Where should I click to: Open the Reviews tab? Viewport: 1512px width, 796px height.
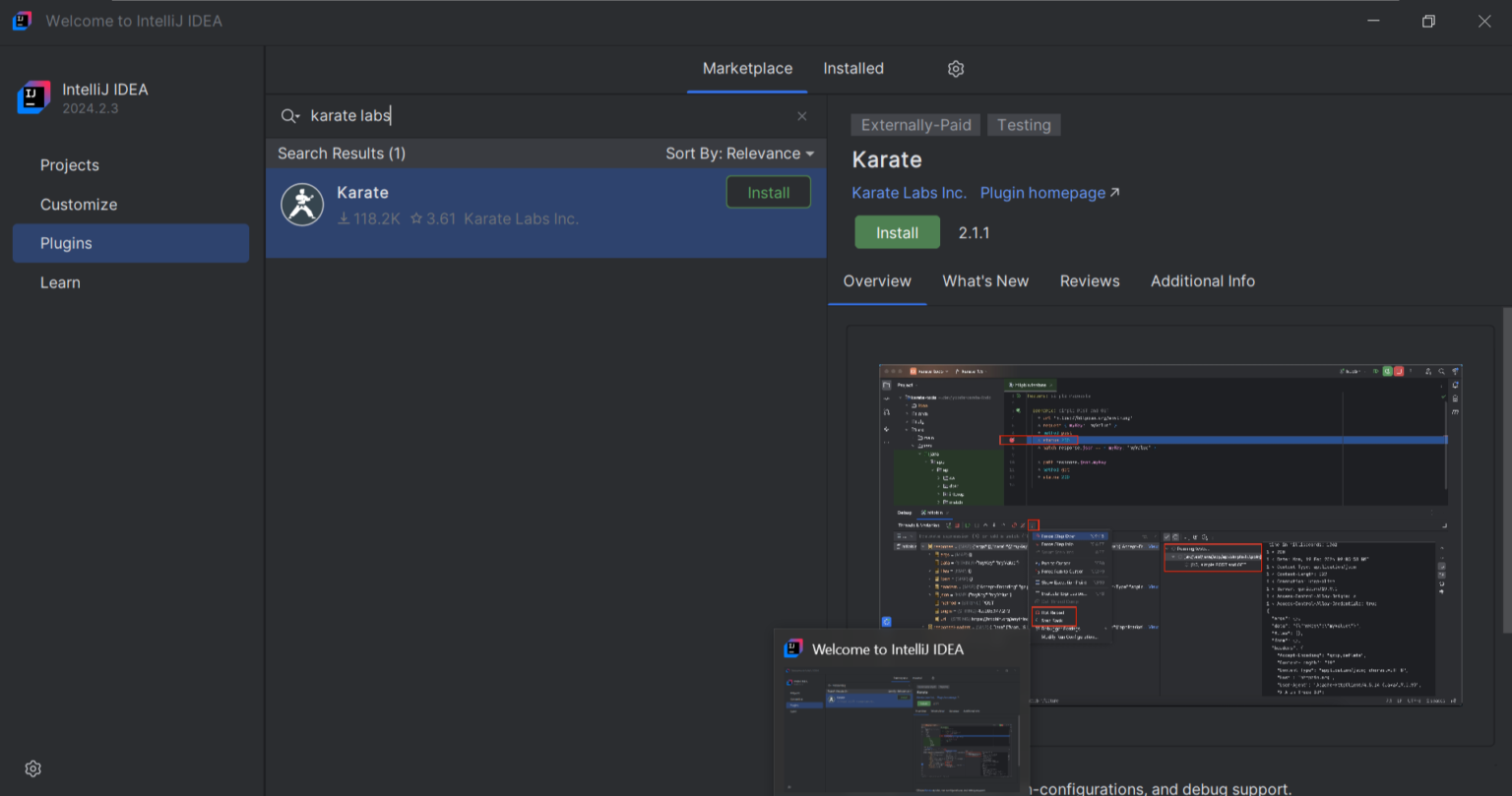pyautogui.click(x=1090, y=281)
